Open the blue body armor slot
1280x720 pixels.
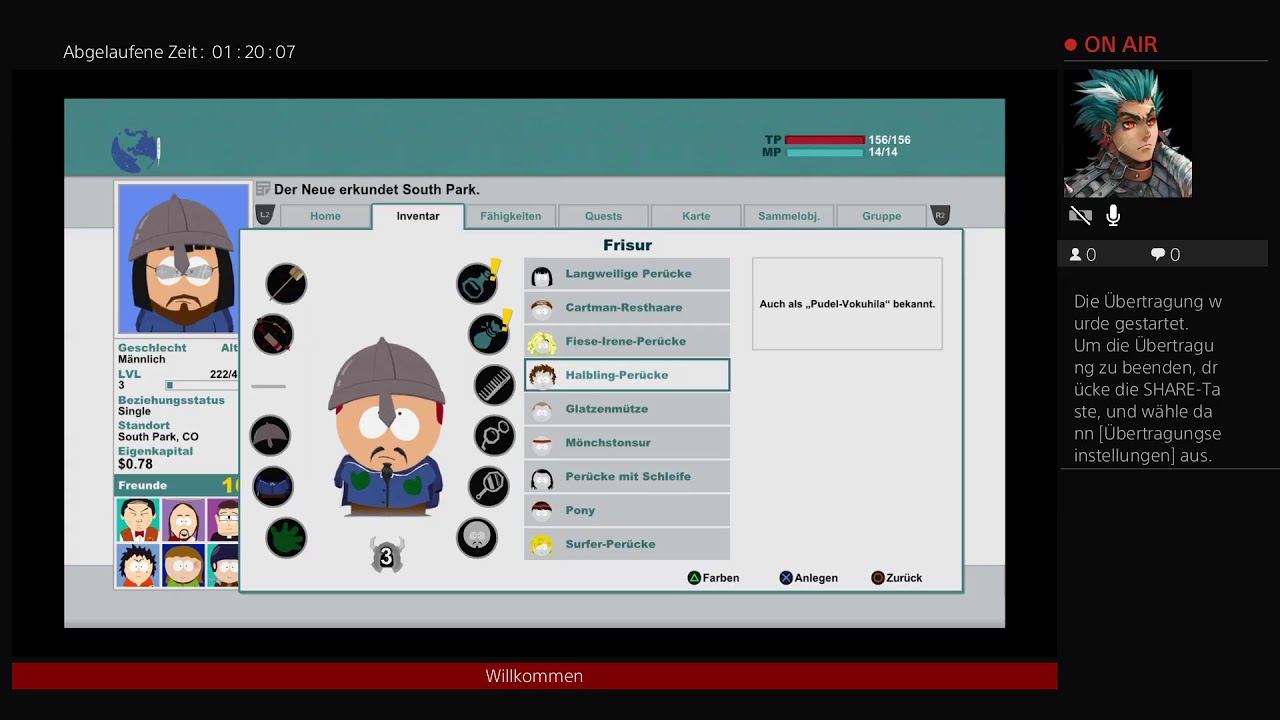point(273,486)
